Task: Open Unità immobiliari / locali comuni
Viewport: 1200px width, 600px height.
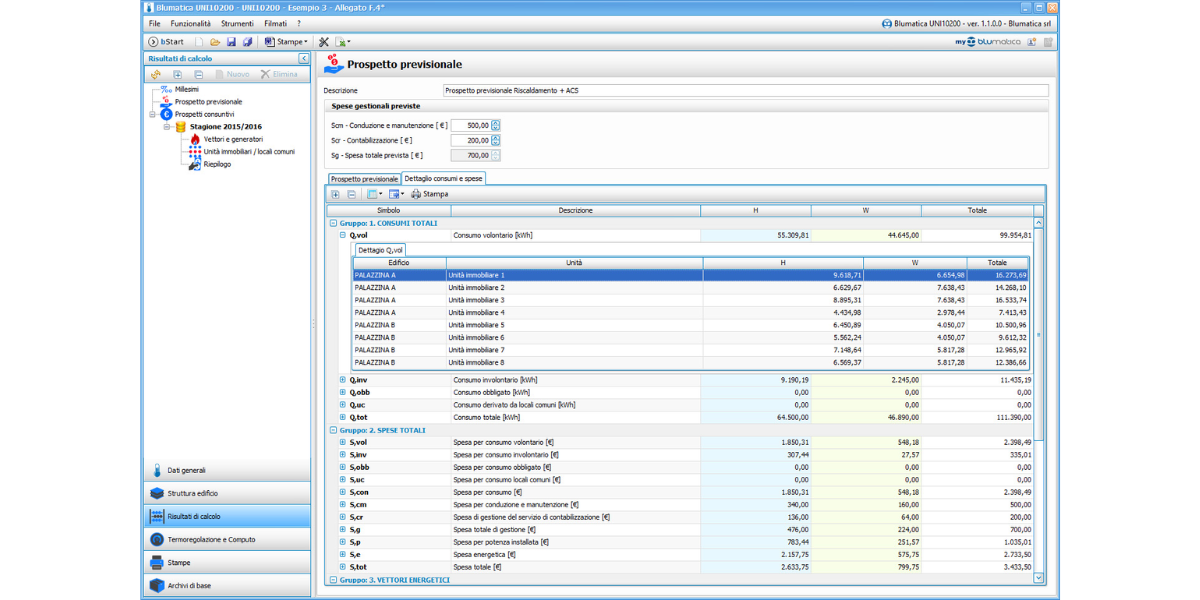Action: point(248,152)
